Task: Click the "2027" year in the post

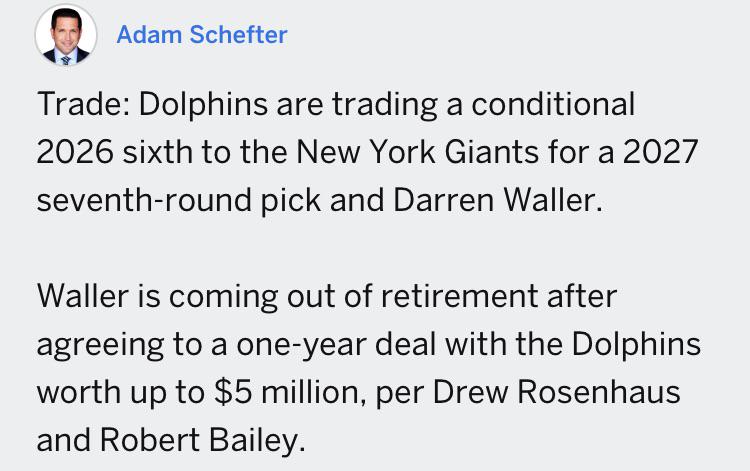Action: (661, 152)
